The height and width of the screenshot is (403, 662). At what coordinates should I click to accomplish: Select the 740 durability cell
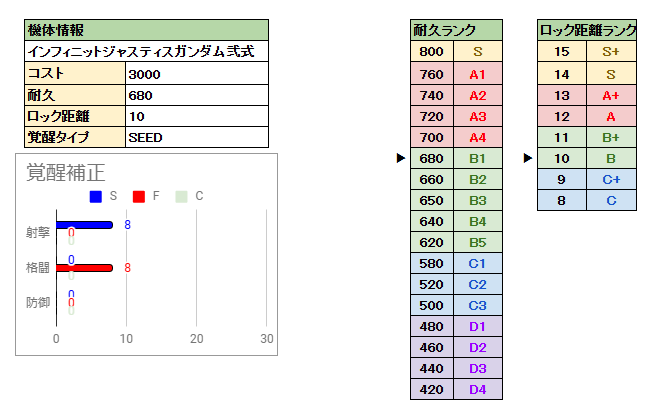point(432,95)
